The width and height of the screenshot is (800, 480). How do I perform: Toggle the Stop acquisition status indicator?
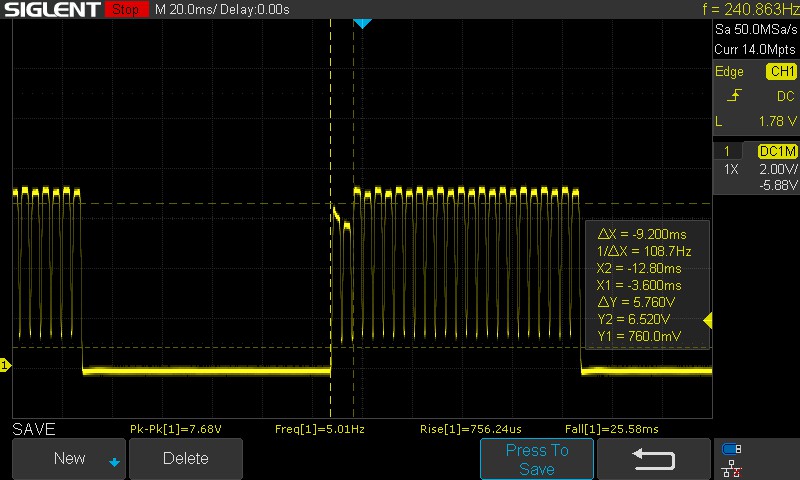click(125, 9)
